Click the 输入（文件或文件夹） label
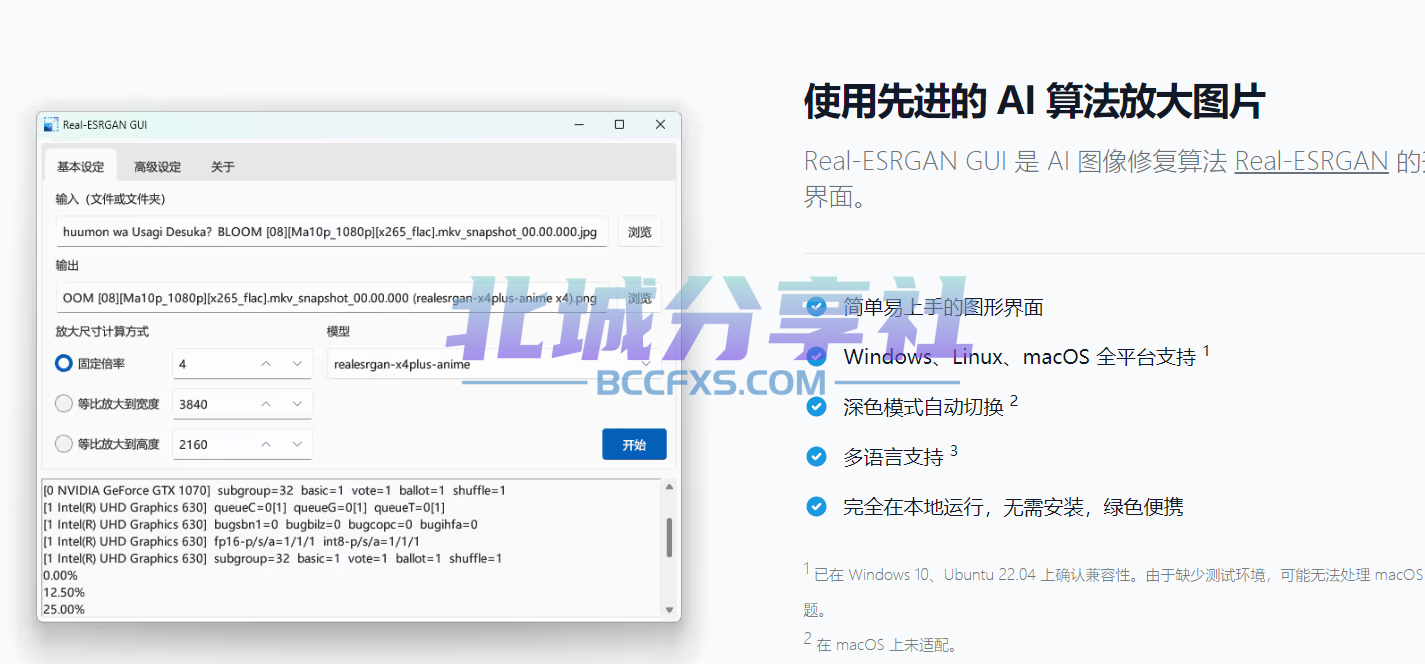The height and width of the screenshot is (664, 1425). [x=110, y=199]
